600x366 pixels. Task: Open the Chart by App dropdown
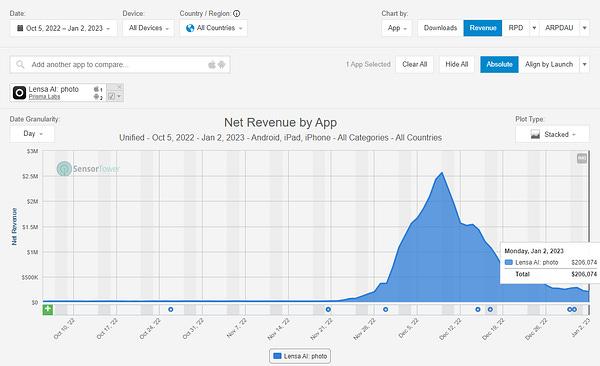(x=397, y=28)
